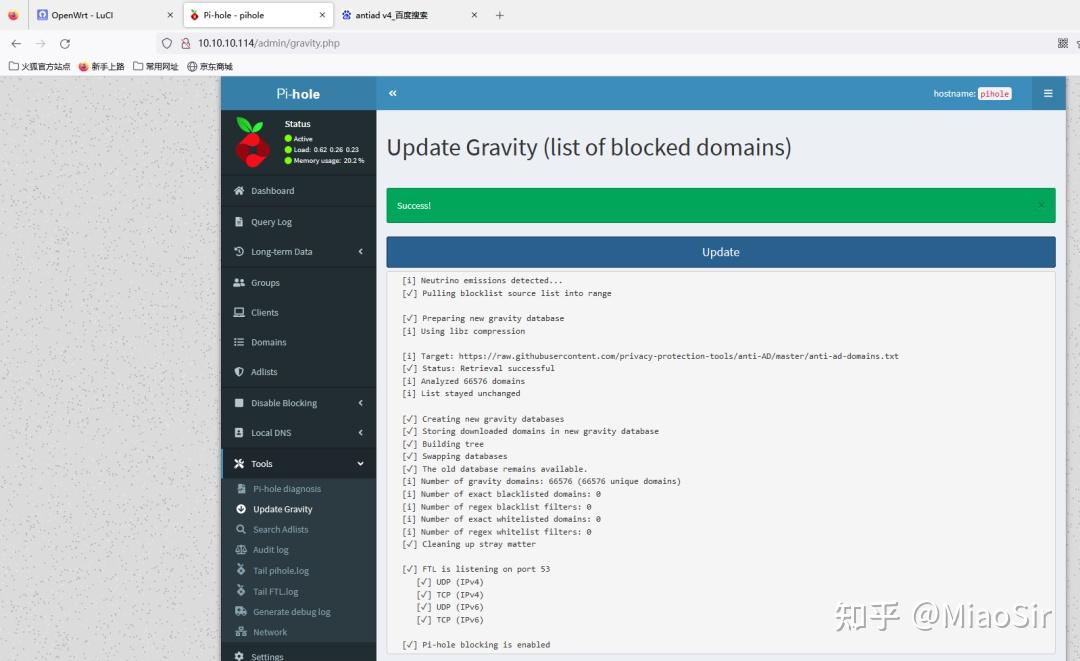Open Network using the topology icon

243,631
